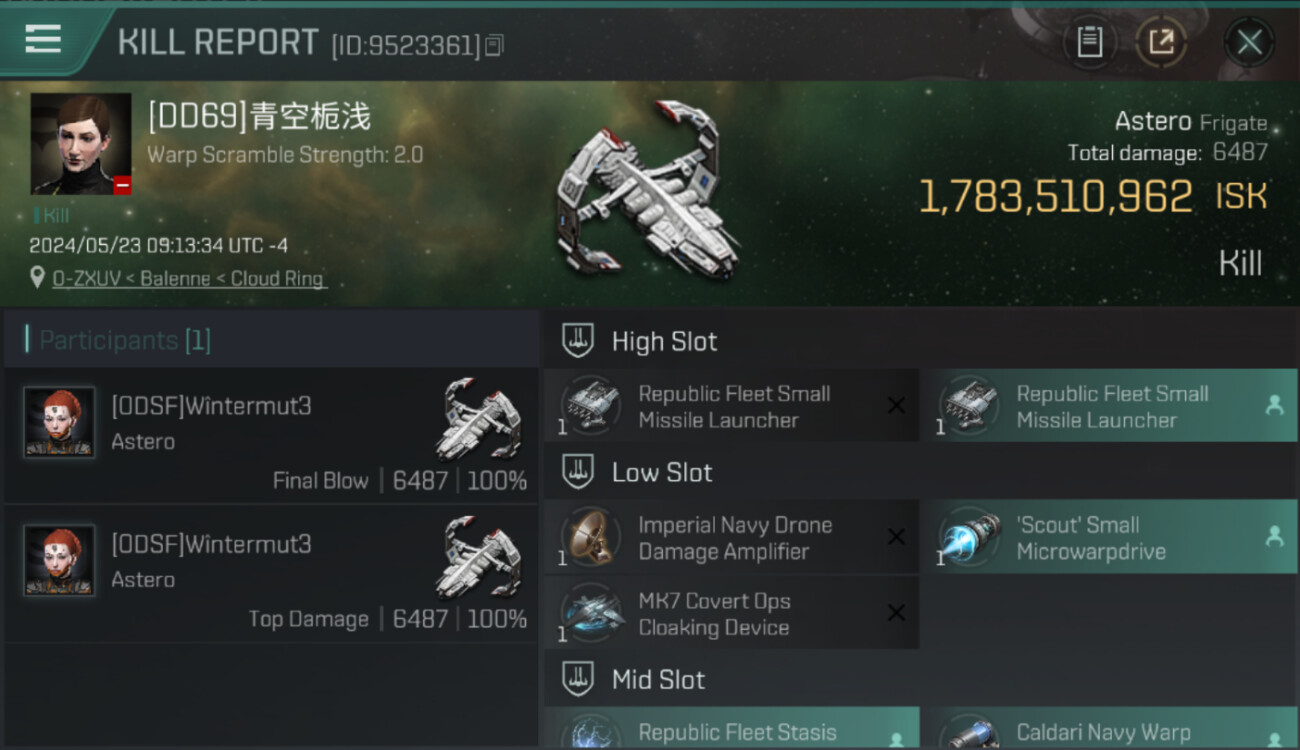Copy the kill report ID

click(x=494, y=45)
